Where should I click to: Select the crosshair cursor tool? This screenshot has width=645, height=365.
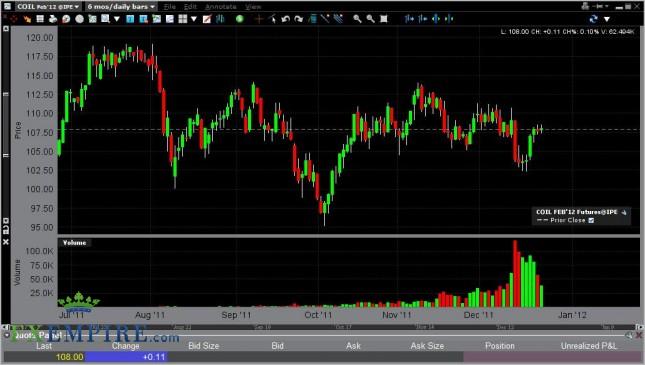pos(259,19)
